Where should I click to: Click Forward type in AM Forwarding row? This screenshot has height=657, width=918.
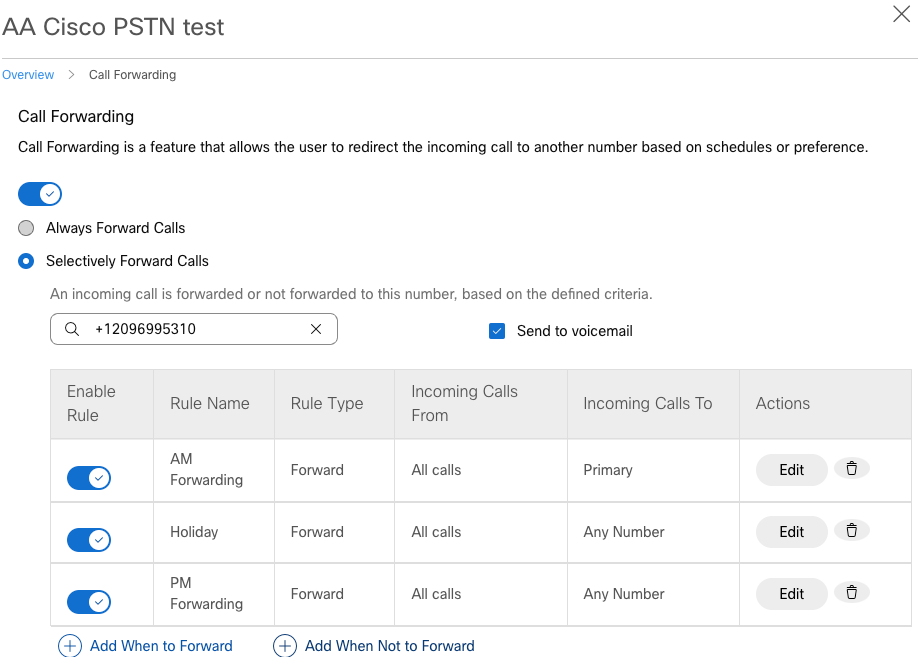[x=317, y=470]
